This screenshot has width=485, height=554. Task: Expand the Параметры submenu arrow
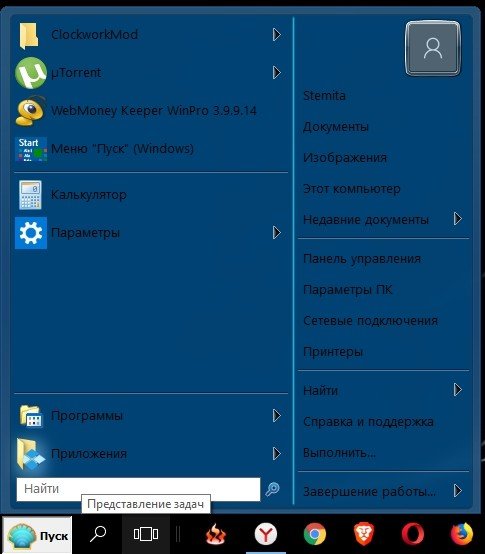[277, 232]
